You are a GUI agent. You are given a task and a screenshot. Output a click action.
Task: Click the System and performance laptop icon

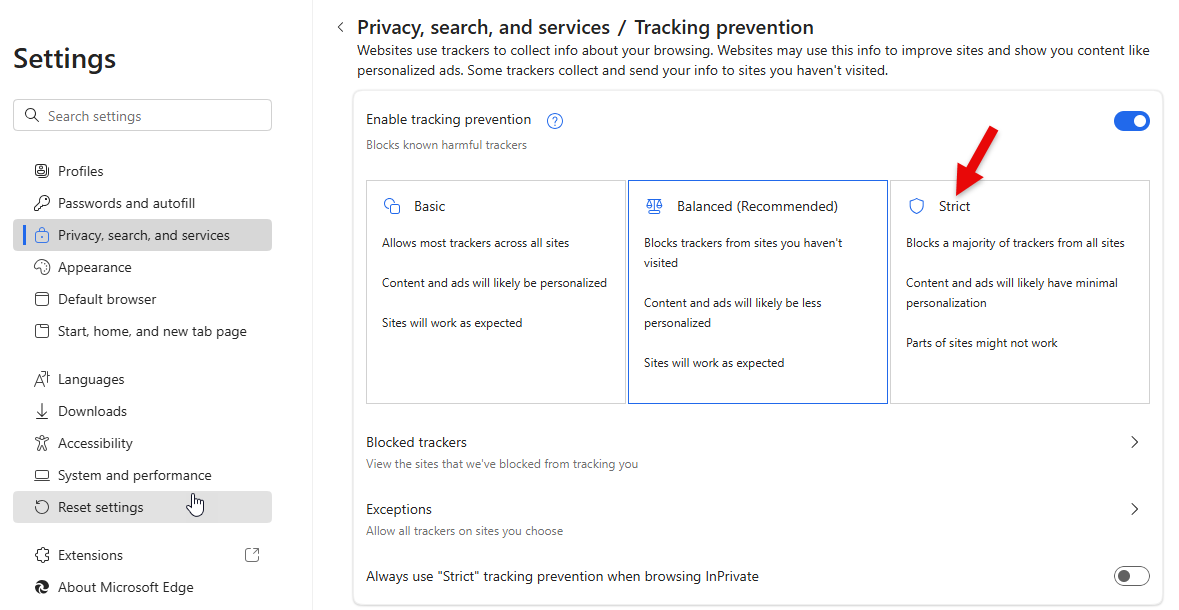42,475
